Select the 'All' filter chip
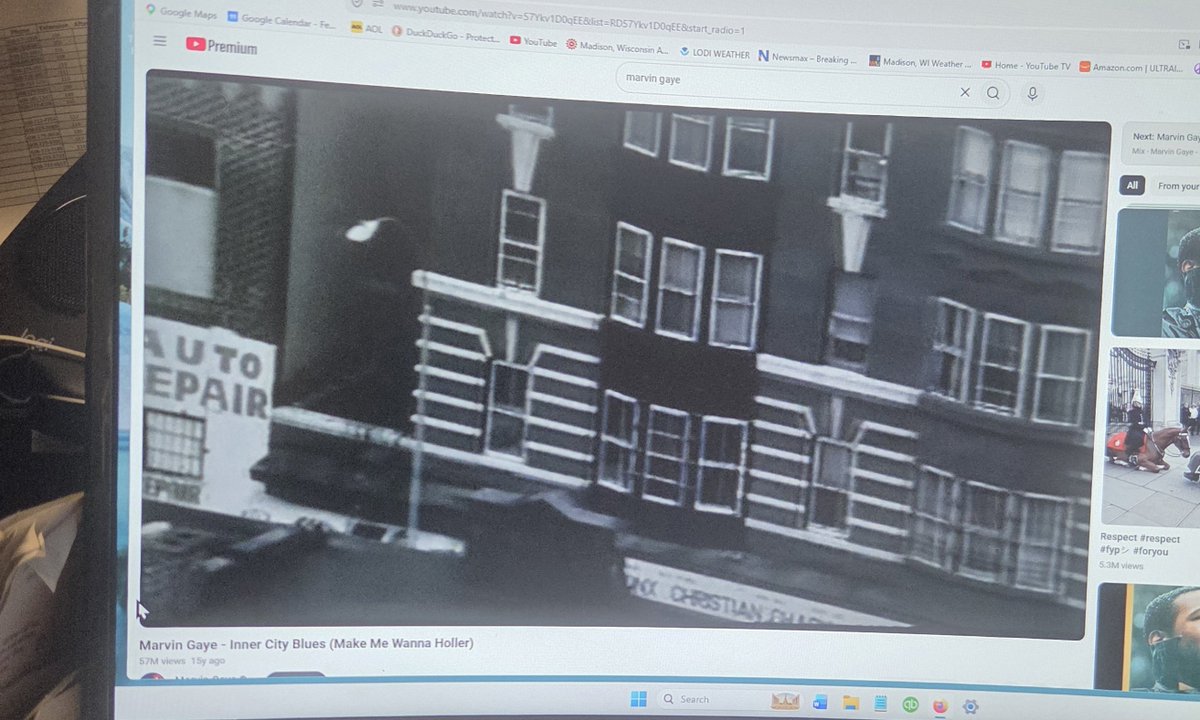 tap(1132, 185)
